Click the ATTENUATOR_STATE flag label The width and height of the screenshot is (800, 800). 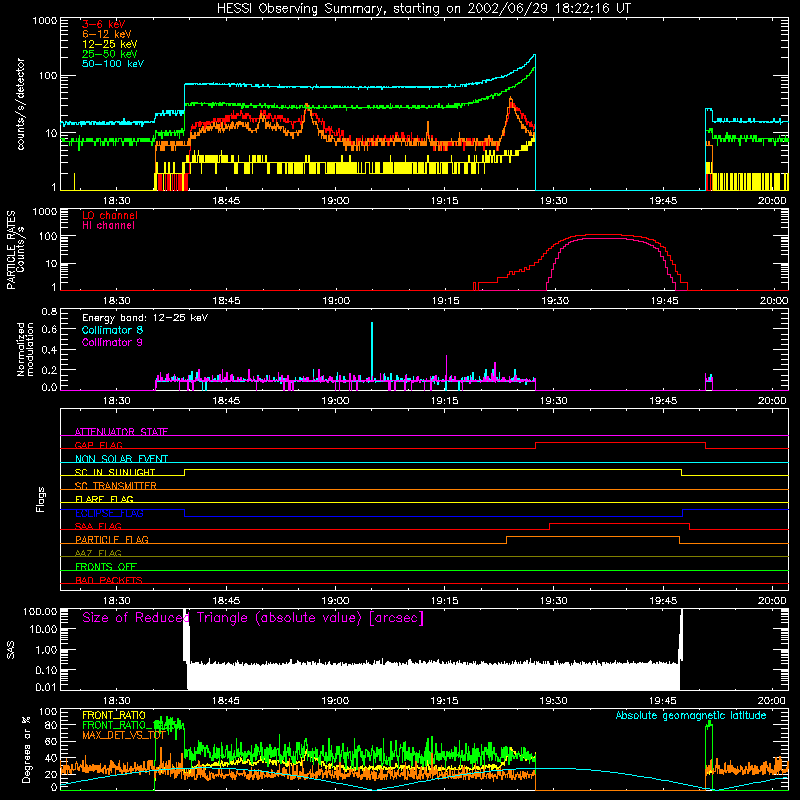point(121,432)
